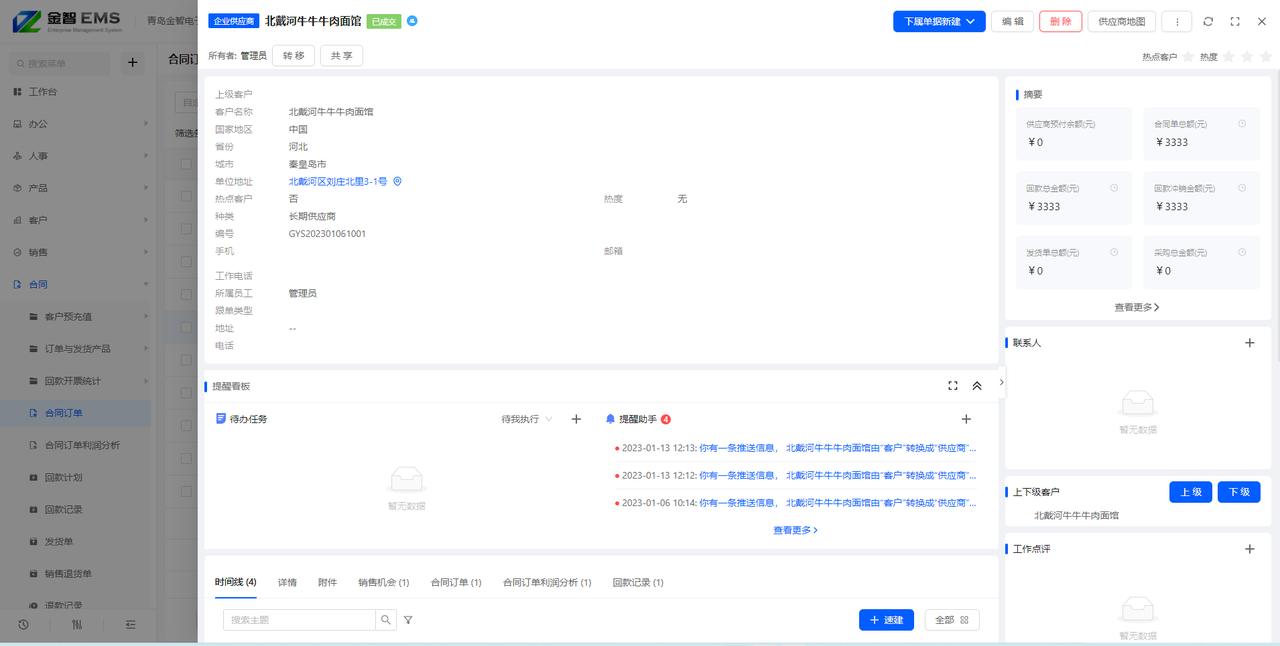Switch to the 时间线 (4) tab
Image resolution: width=1280 pixels, height=646 pixels.
click(x=236, y=582)
